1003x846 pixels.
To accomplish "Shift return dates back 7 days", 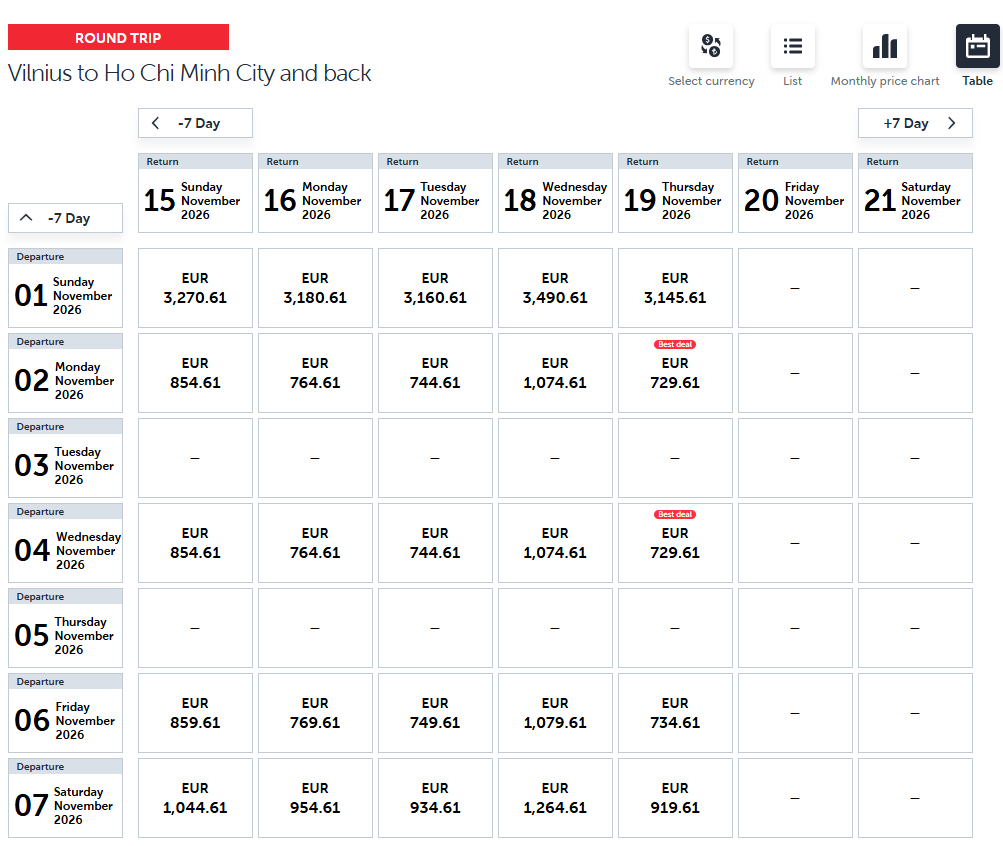I will click(195, 123).
